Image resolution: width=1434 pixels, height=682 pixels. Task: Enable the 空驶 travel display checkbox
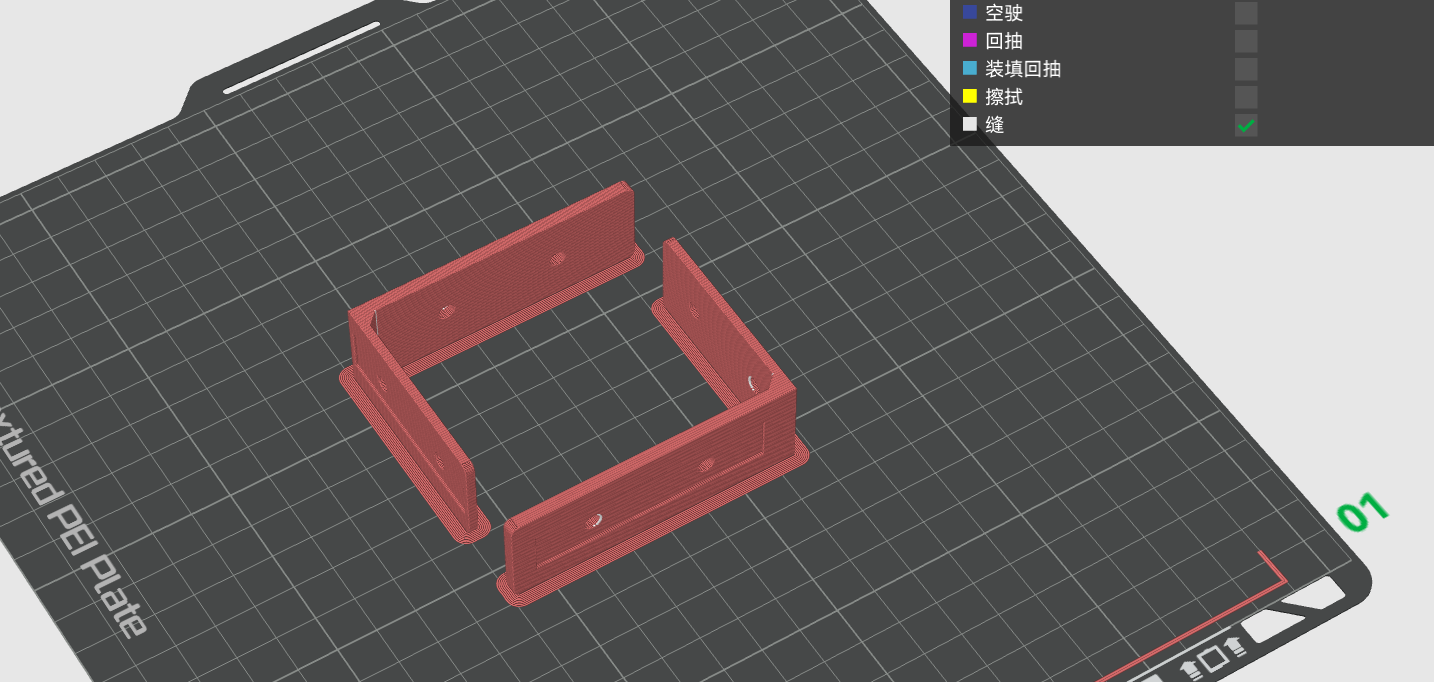(1246, 13)
